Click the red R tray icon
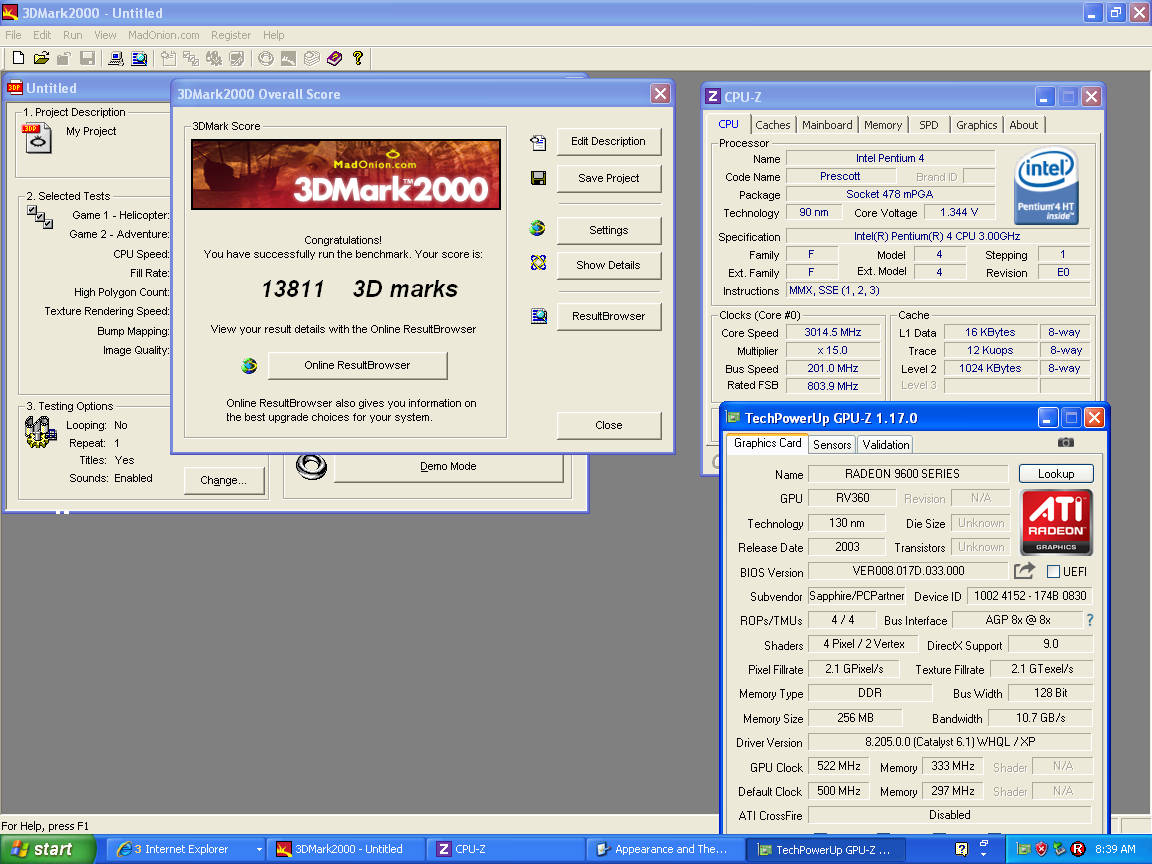The image size is (1152, 864). pyautogui.click(x=1078, y=849)
